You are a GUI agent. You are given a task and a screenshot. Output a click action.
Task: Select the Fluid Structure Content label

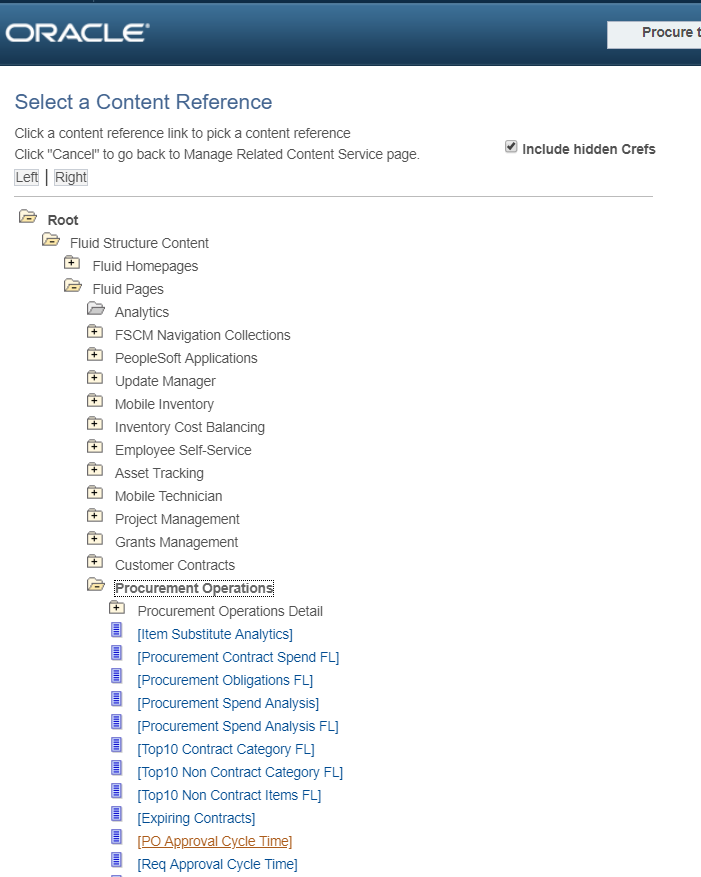pos(139,243)
